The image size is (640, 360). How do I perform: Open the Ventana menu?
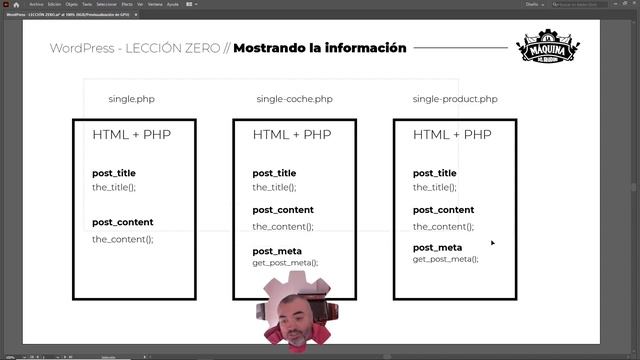[x=155, y=4]
